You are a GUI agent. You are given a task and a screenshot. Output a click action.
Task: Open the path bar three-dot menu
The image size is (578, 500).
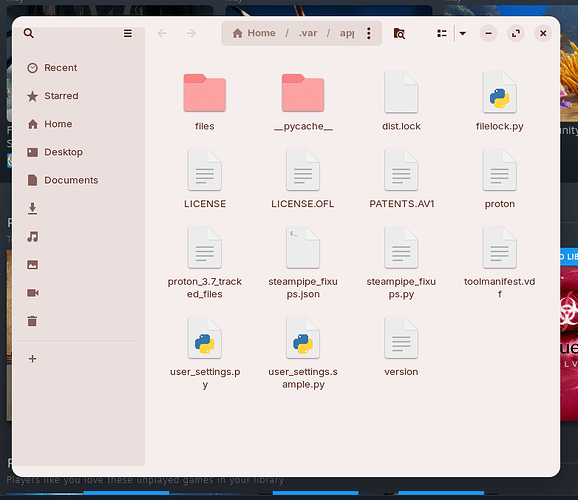[369, 34]
